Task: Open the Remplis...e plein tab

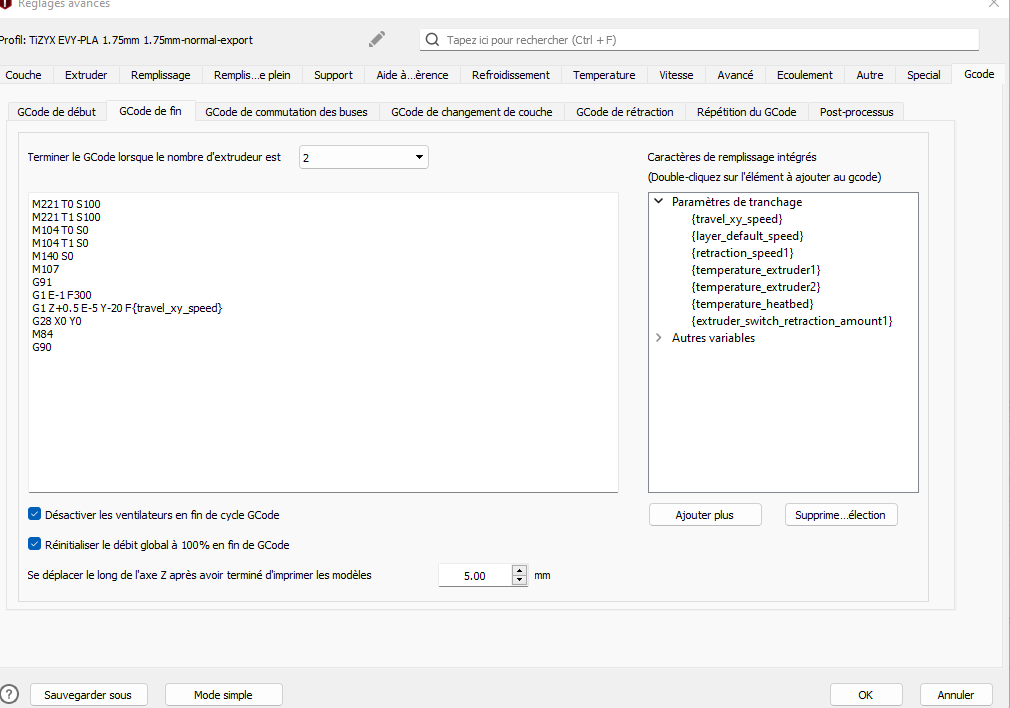Action: (252, 75)
